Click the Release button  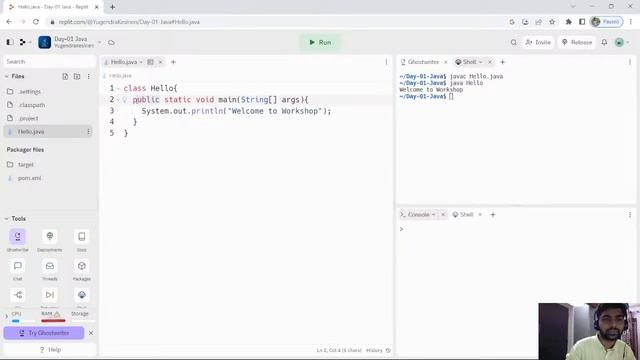(577, 42)
